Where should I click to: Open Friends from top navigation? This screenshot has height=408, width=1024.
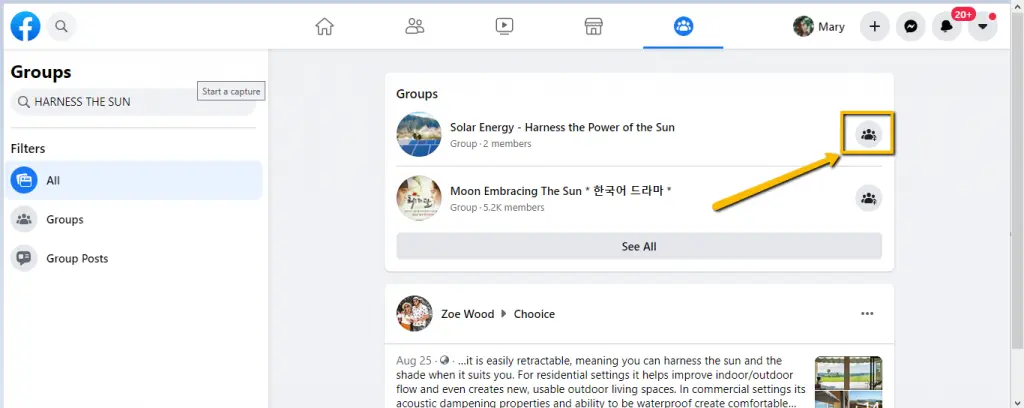[x=415, y=26]
